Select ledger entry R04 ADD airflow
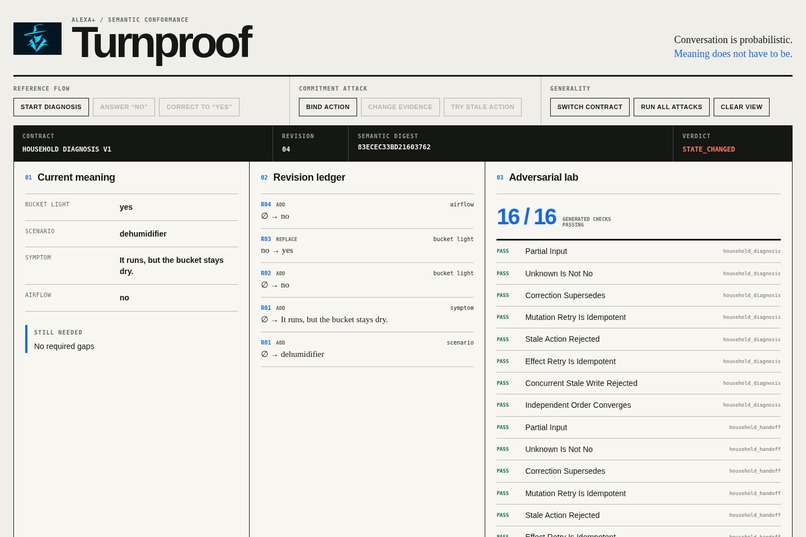806x537 pixels. tap(367, 211)
